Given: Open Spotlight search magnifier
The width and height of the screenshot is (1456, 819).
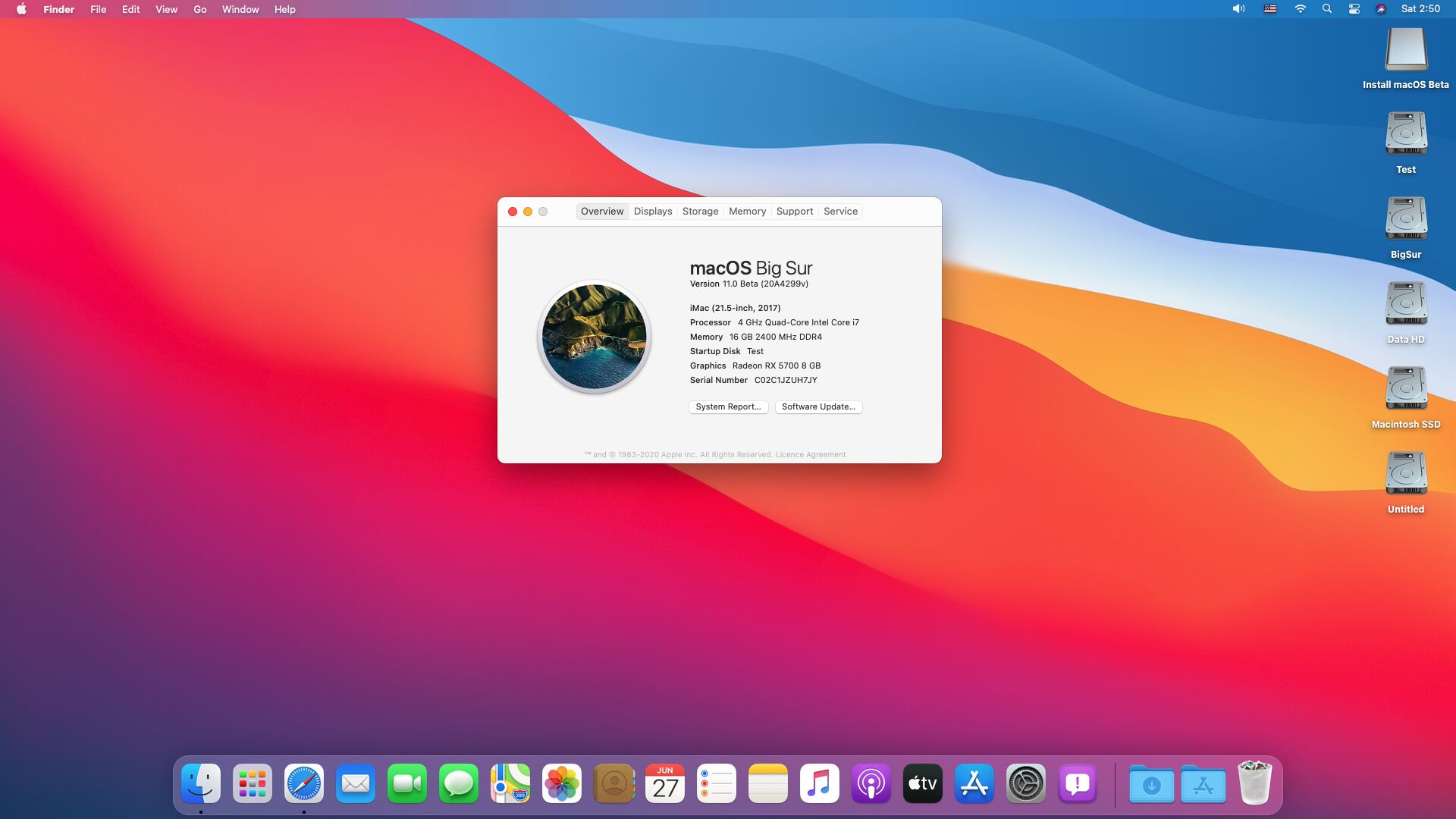Looking at the screenshot, I should point(1326,9).
